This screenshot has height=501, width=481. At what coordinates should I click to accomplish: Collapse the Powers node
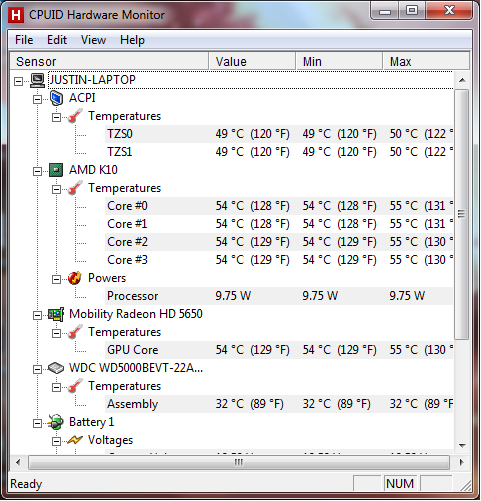pyautogui.click(x=56, y=279)
